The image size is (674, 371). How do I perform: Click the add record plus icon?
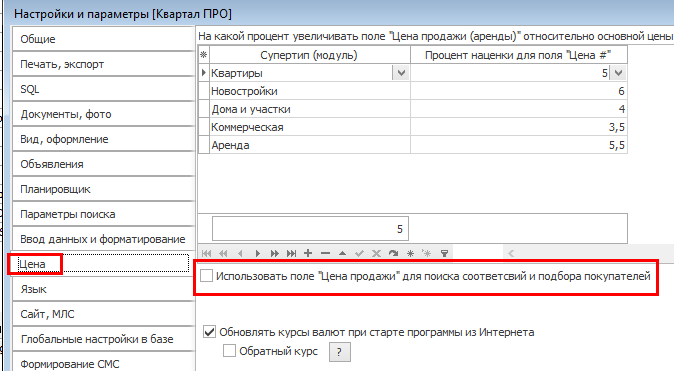point(308,253)
